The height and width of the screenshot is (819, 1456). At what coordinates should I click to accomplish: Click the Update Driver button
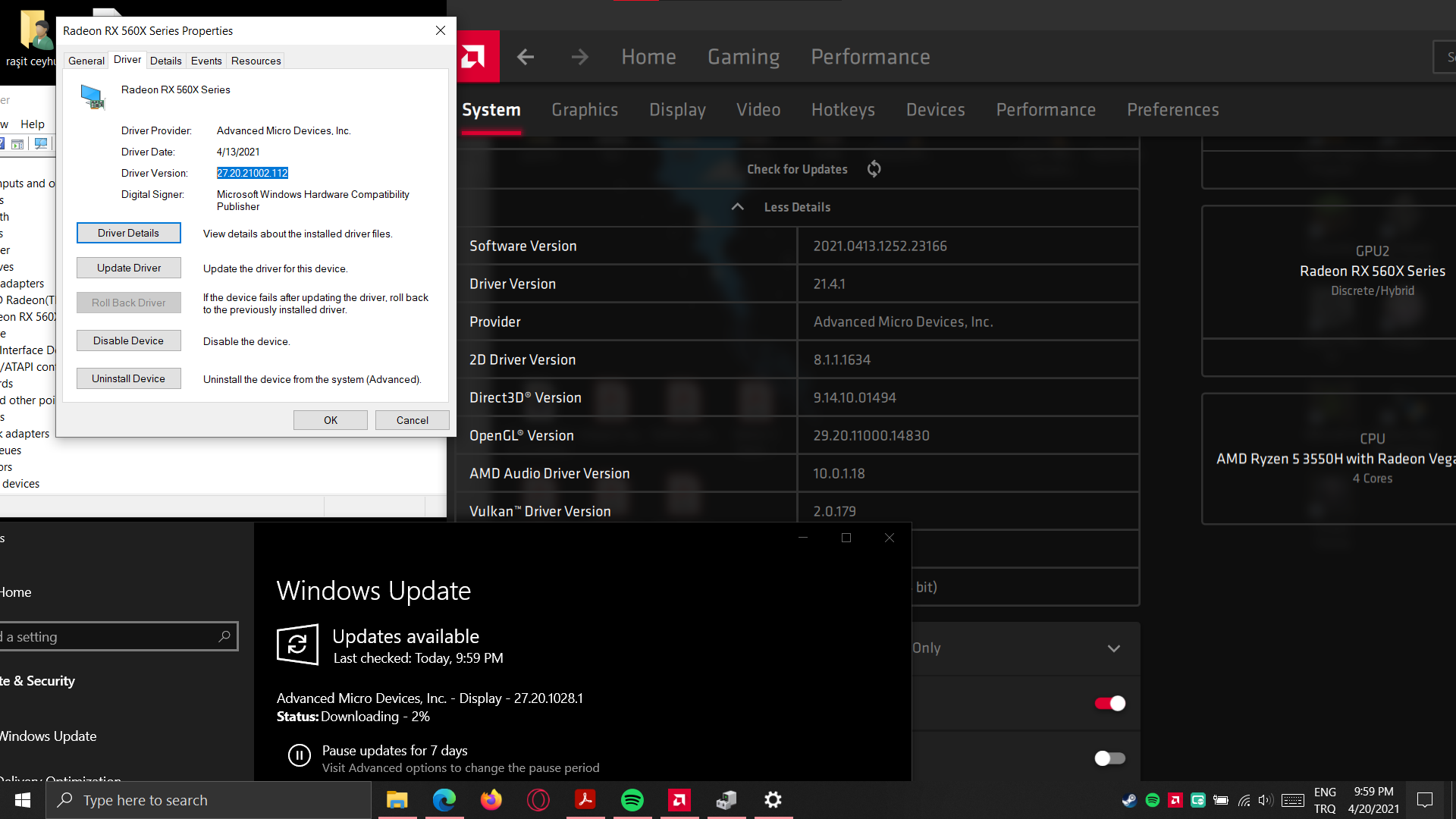129,268
